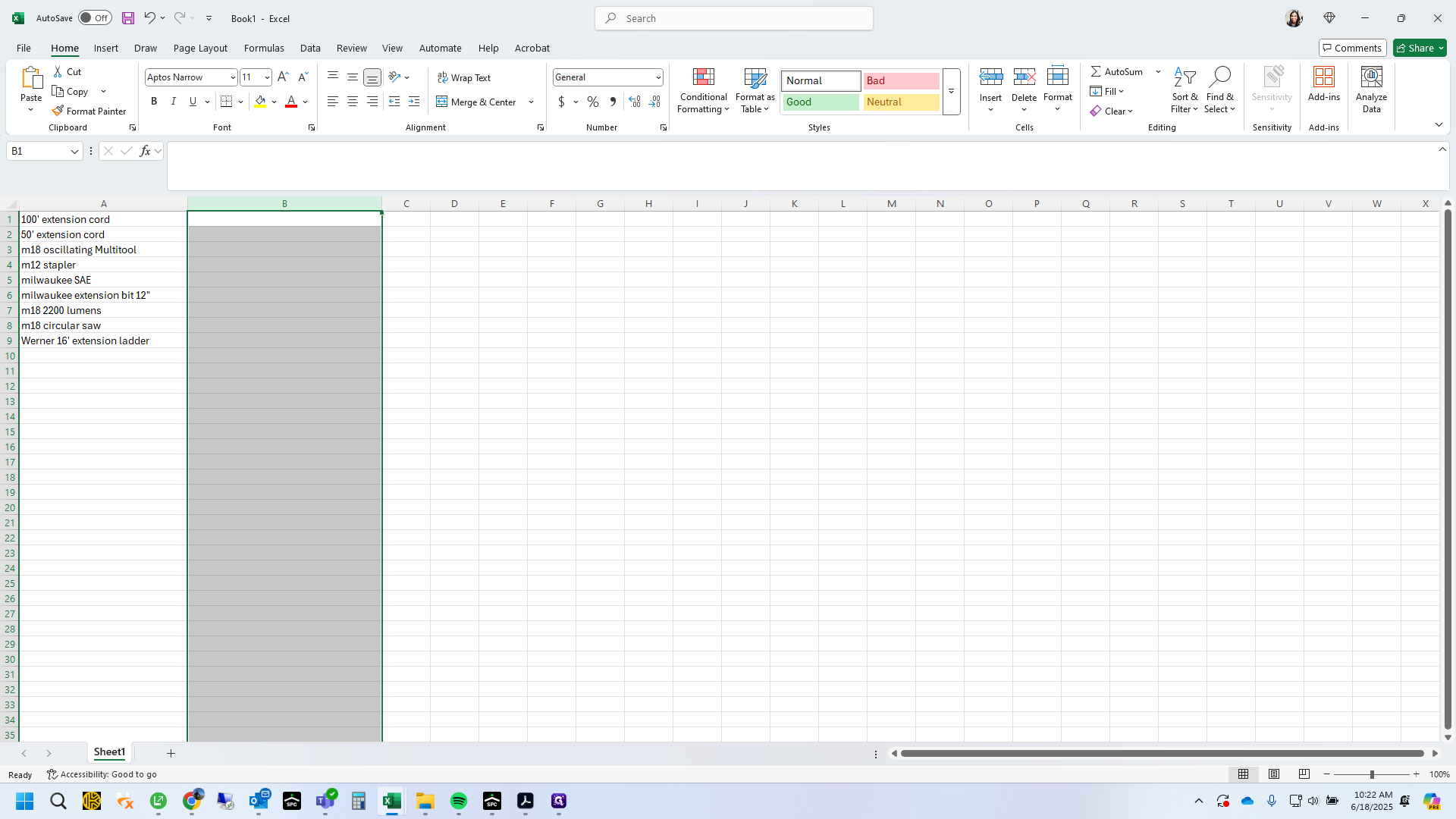1456x819 pixels.
Task: Expand the cell Styles gallery
Action: coord(951,91)
